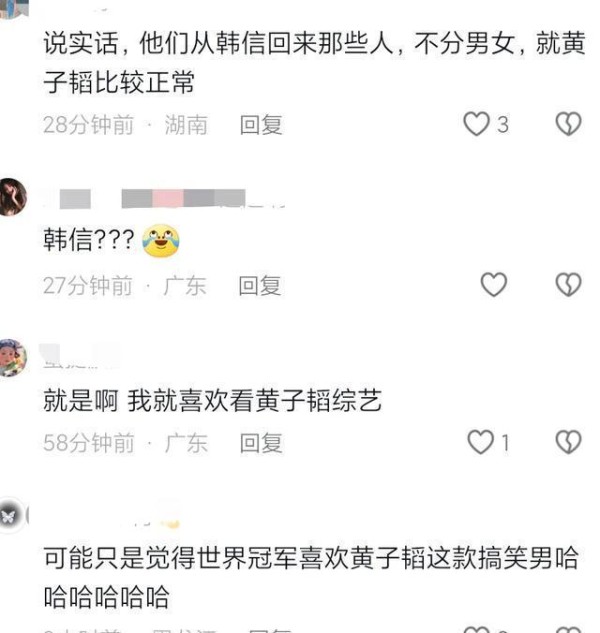Select the comment about 世界冠军喜欢黄子韬
Screen dimensions: 600x633
311,577
